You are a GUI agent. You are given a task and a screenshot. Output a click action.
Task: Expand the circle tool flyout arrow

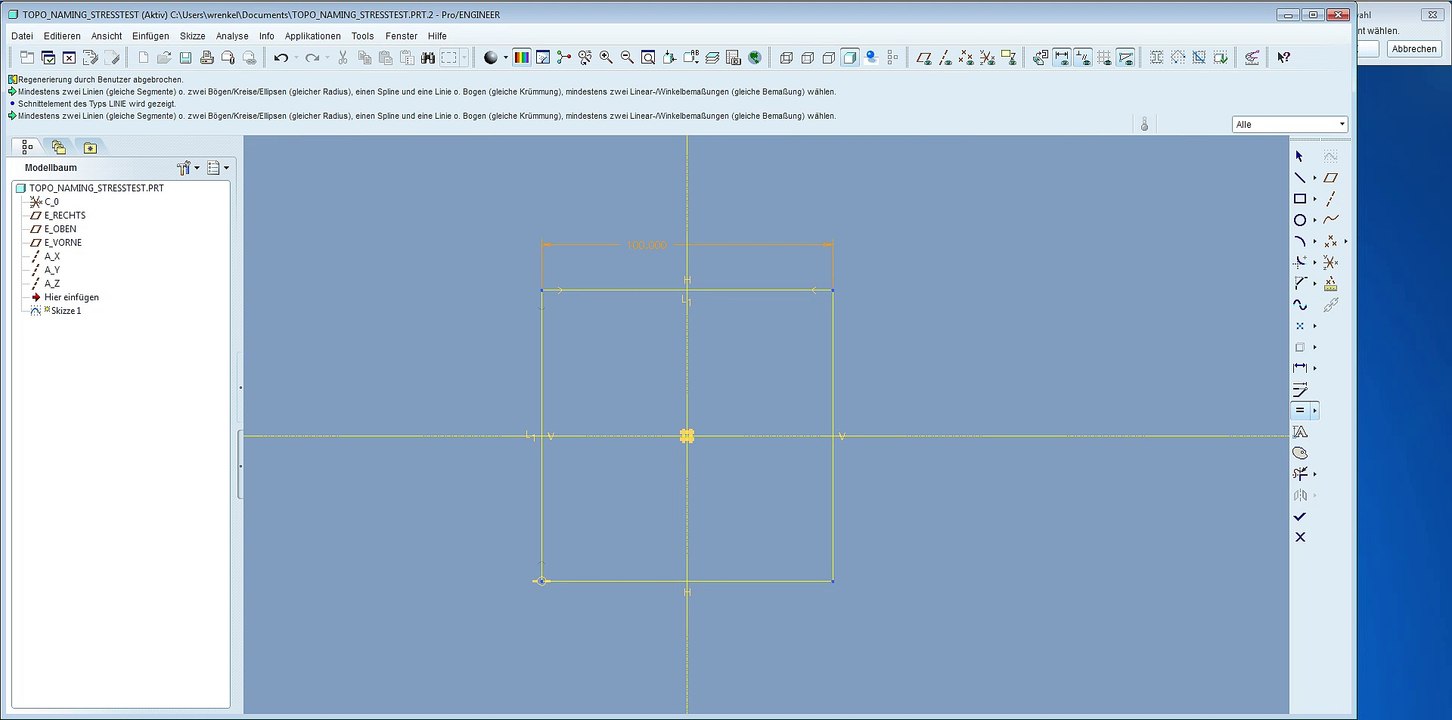[1315, 220]
